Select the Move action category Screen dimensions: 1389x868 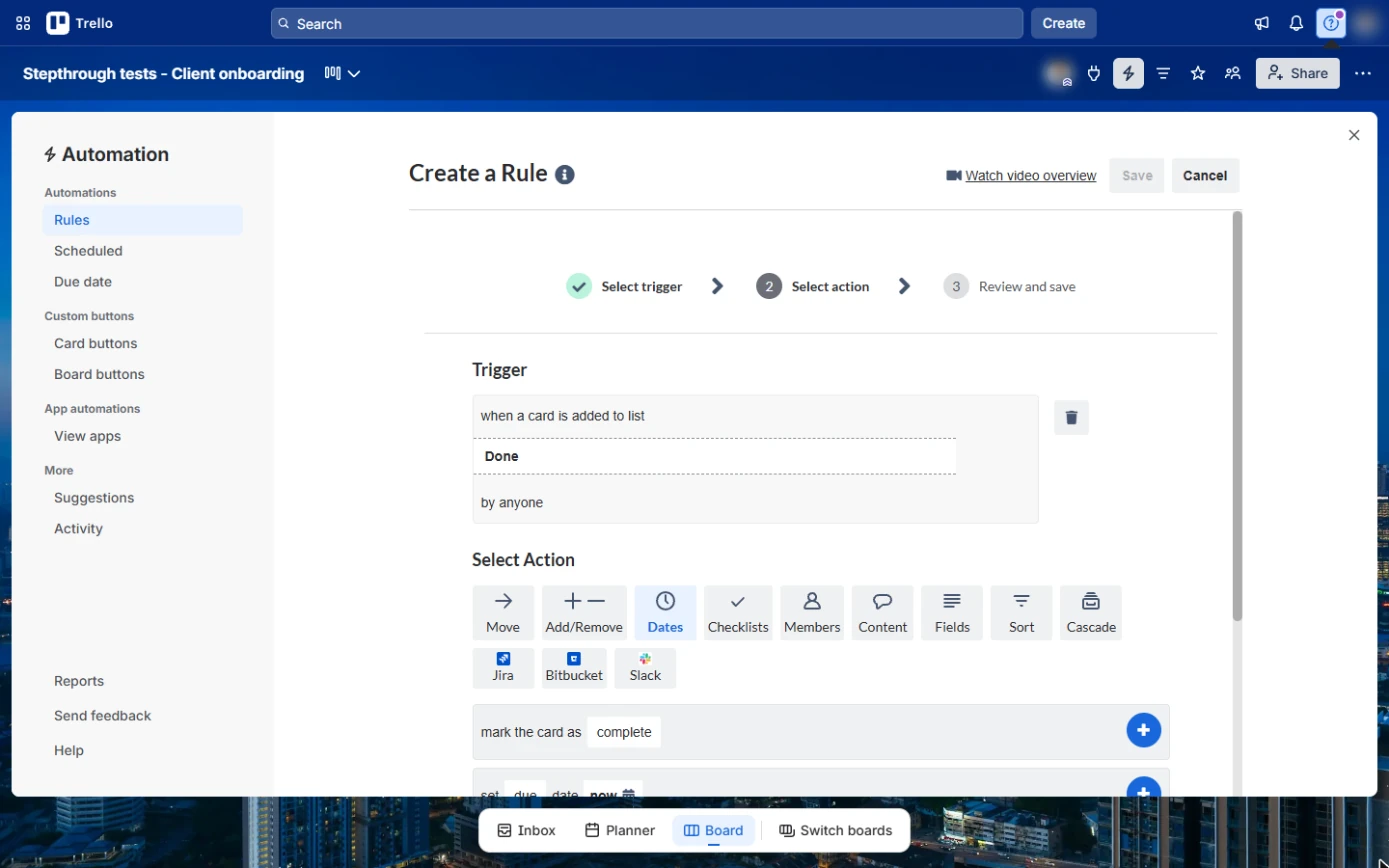[x=503, y=613]
